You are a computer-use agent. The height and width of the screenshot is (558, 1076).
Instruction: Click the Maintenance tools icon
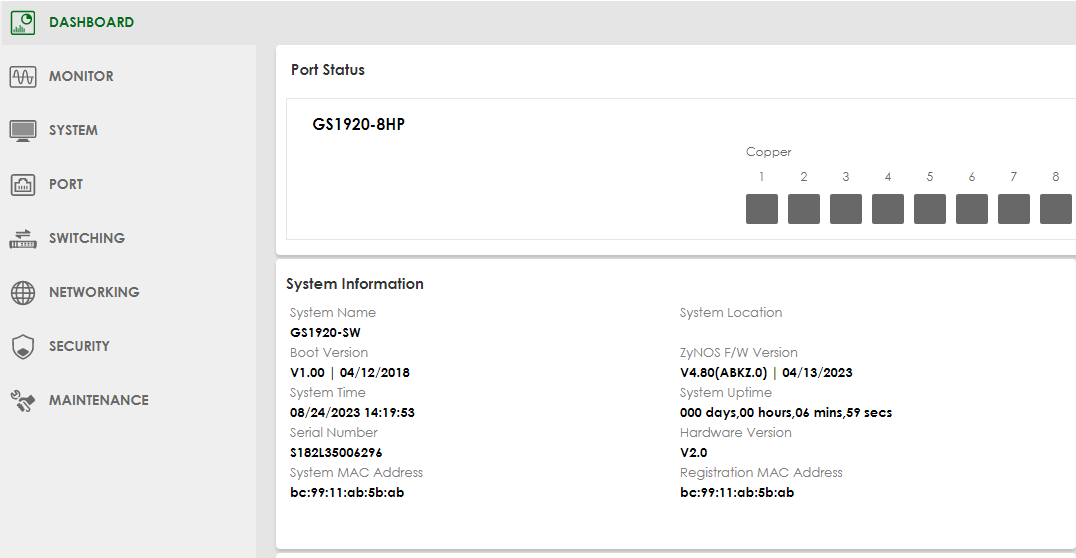[x=23, y=401]
